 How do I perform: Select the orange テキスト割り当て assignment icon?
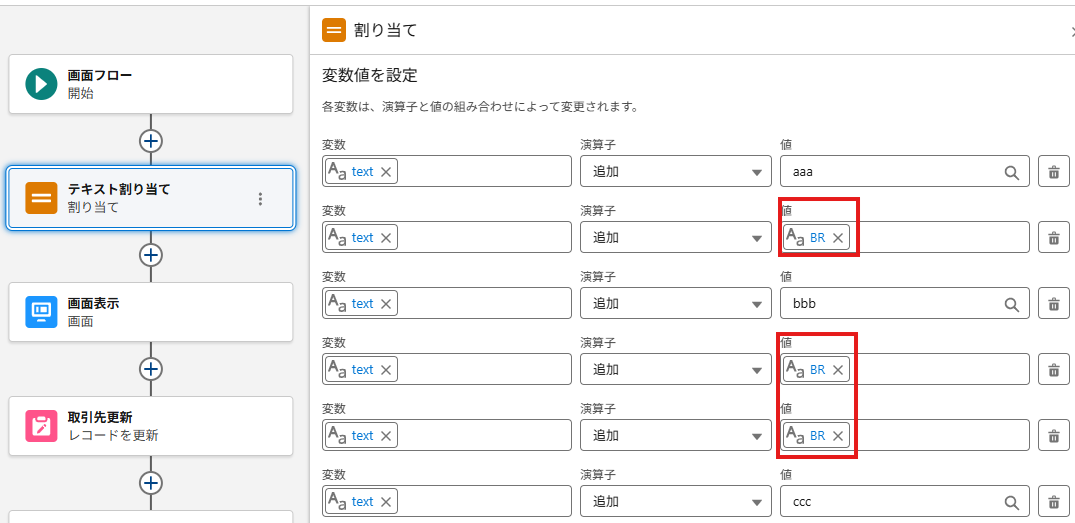point(41,198)
